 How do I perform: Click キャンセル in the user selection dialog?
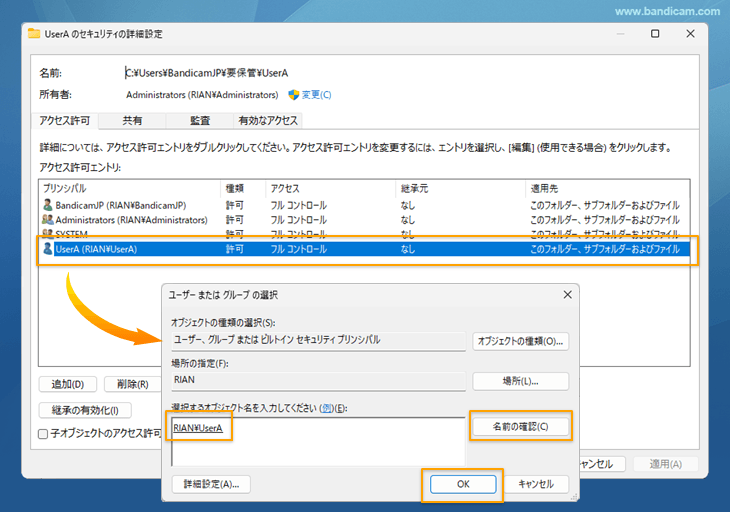tap(536, 484)
